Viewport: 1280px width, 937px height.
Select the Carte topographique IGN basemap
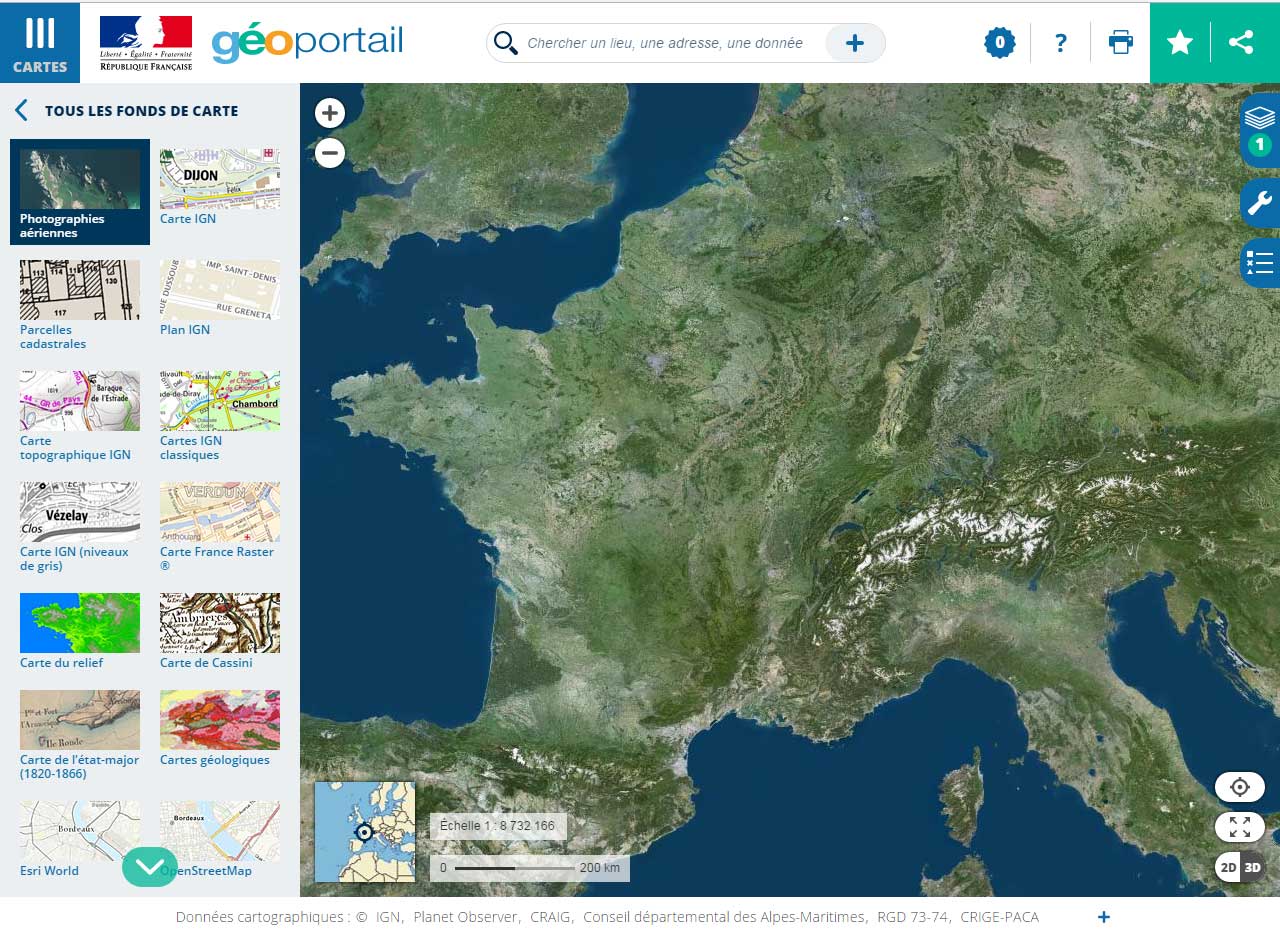click(x=80, y=416)
